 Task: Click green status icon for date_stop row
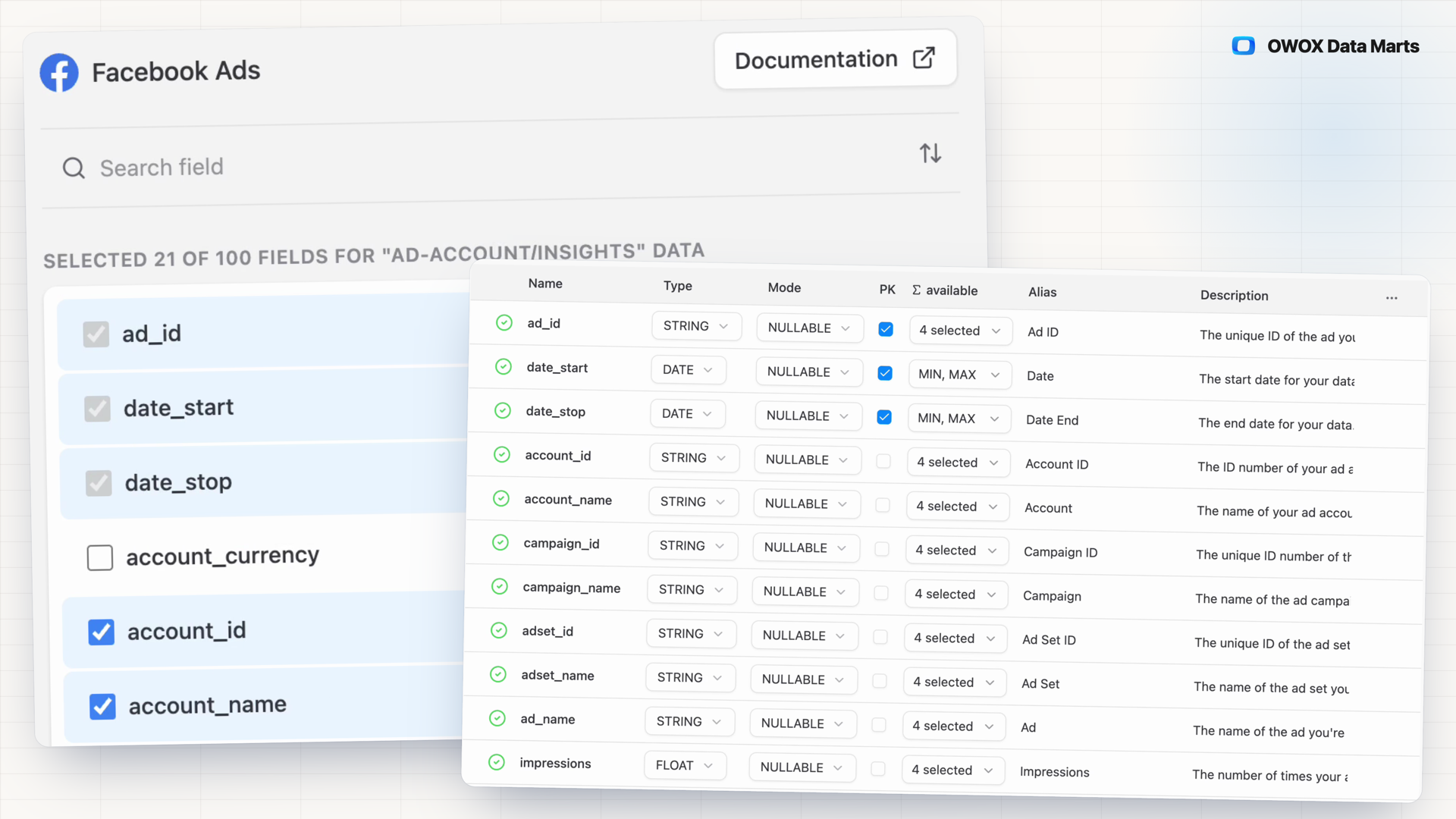click(x=503, y=411)
